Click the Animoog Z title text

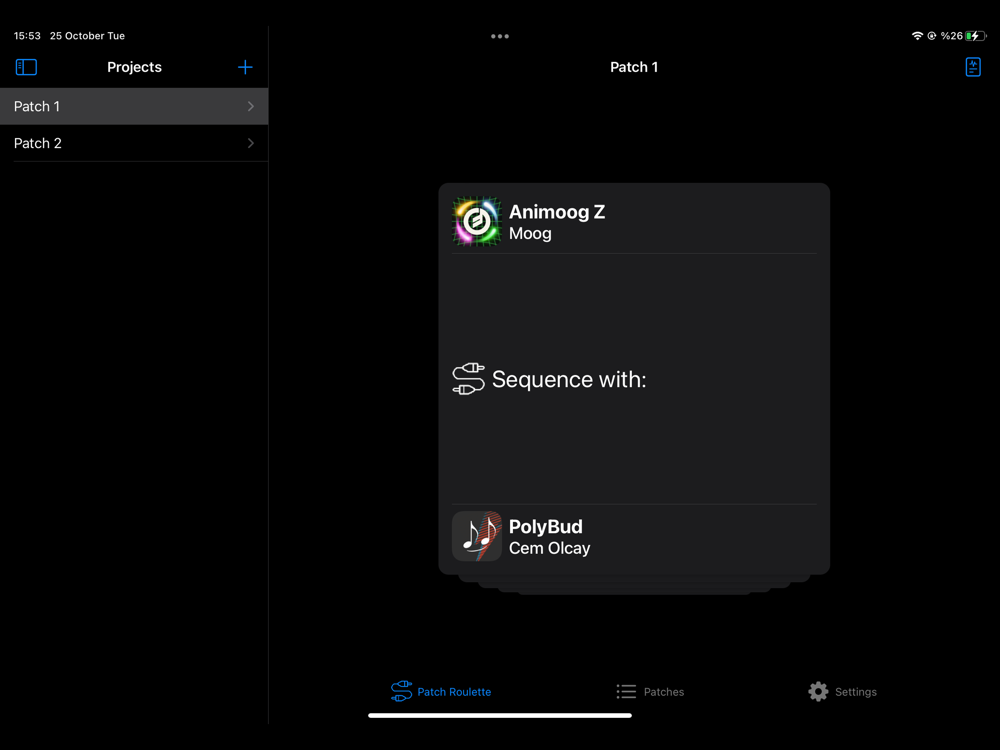557,212
